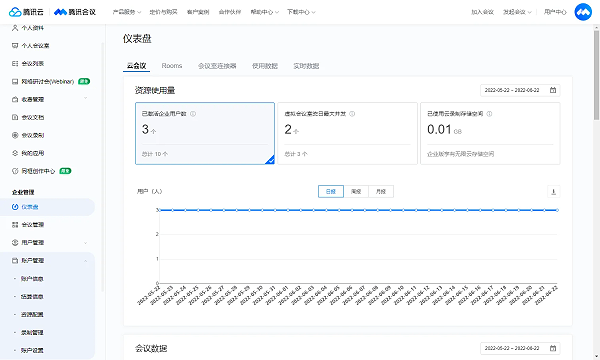
Task: Open the 合作伙伴 link
Action: (x=230, y=12)
